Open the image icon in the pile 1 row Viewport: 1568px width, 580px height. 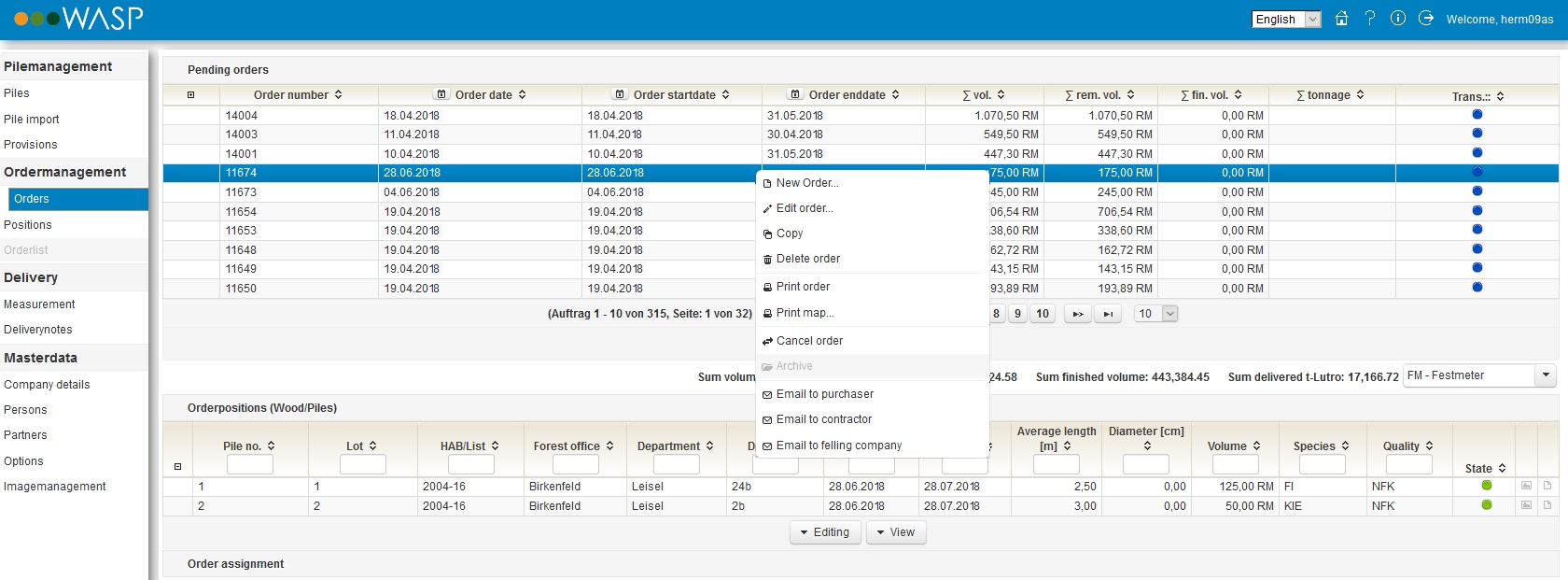point(1527,486)
